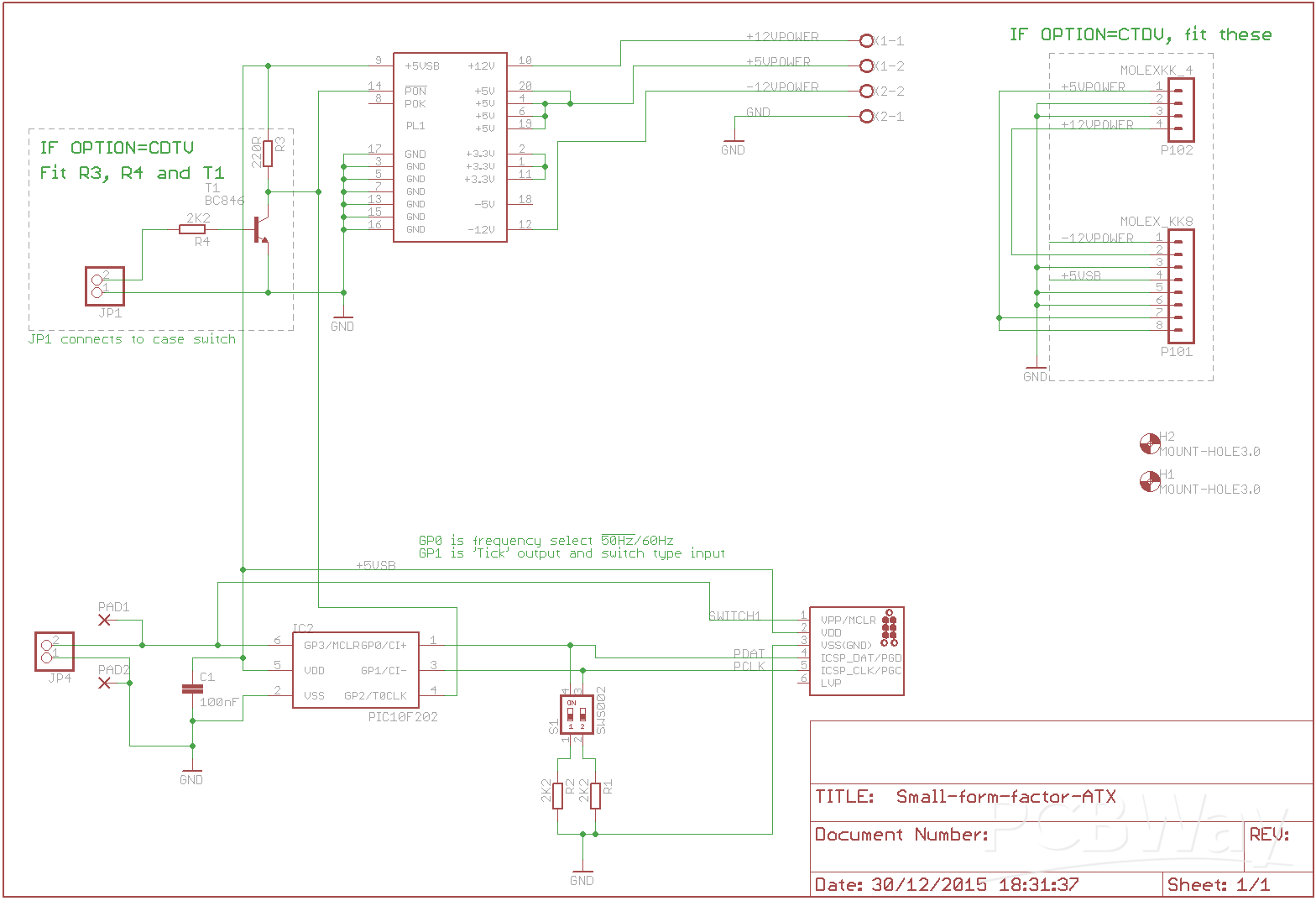Click the 'Sheet: 1/1' field
1316x901 pixels.
click(1219, 884)
